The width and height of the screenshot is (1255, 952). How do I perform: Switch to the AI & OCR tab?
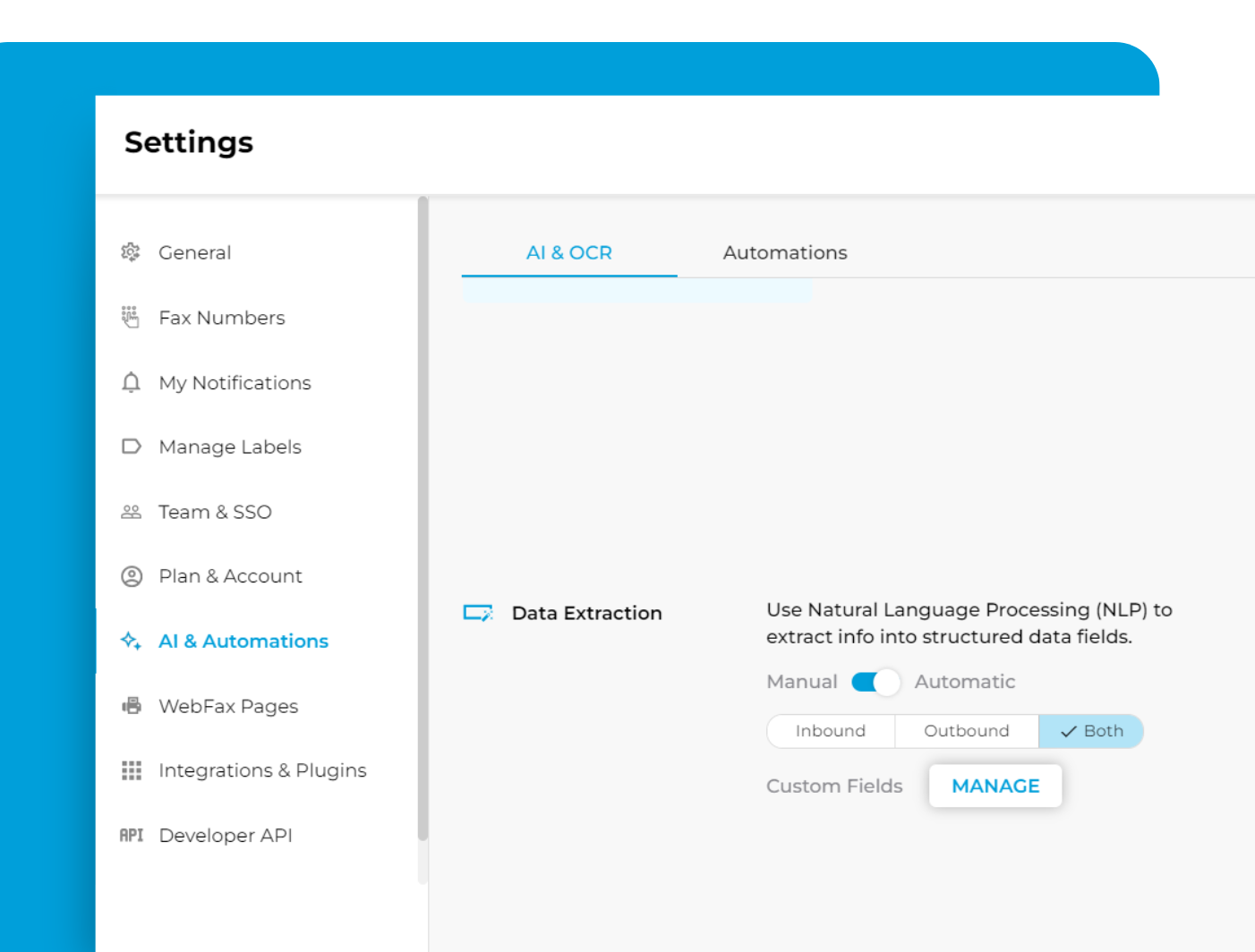[x=568, y=253]
